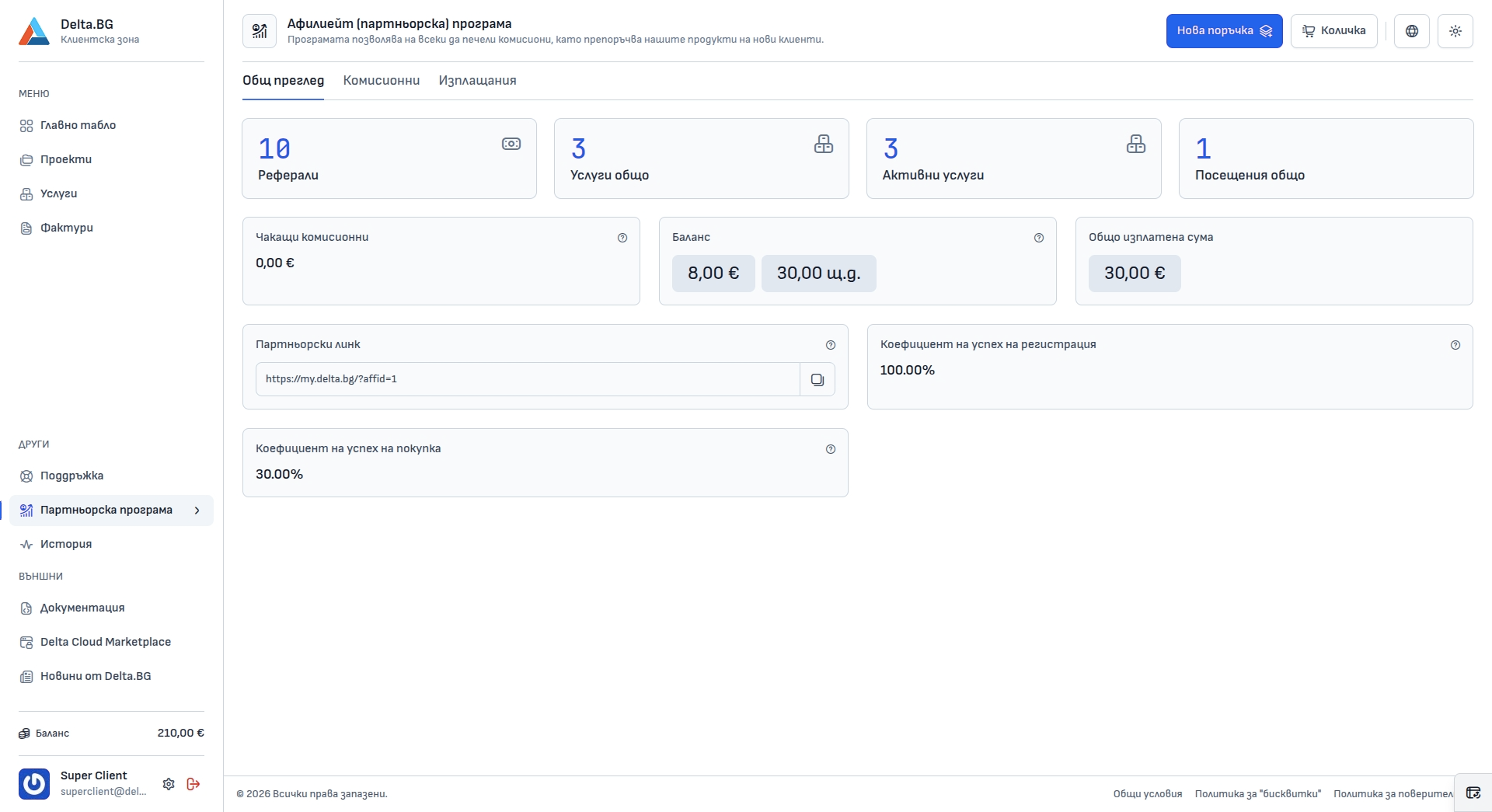Open the Количка cart button

point(1334,31)
